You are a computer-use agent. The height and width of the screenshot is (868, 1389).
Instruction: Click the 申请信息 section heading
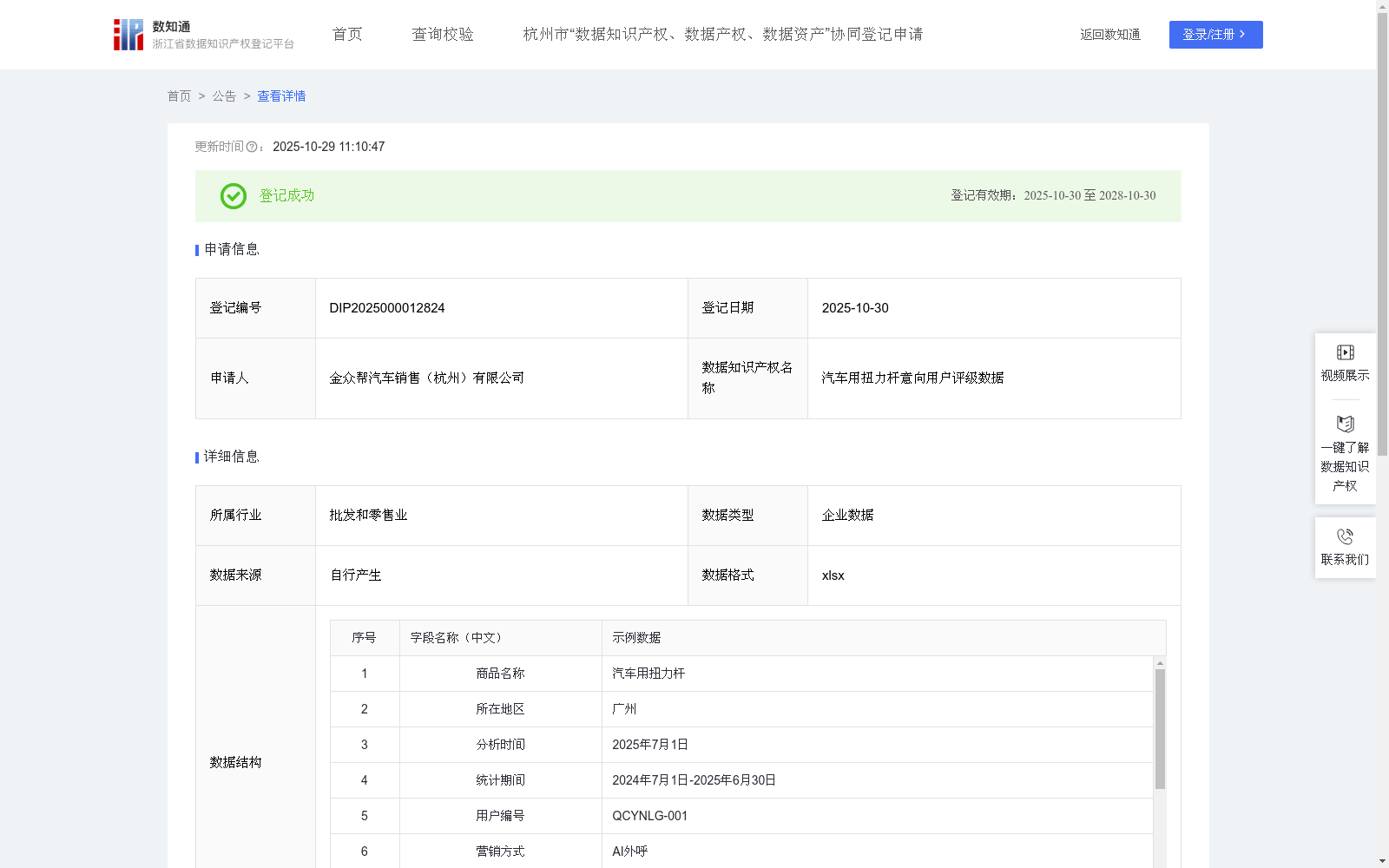click(232, 250)
